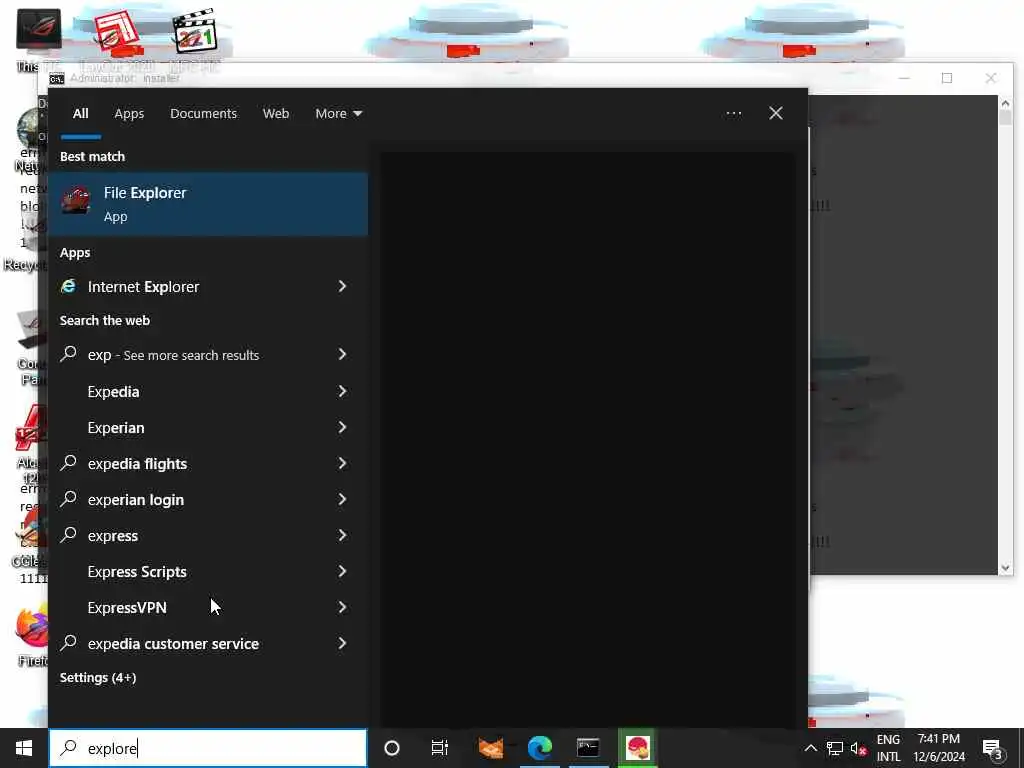Click the installer window title bar icon

click(x=57, y=78)
